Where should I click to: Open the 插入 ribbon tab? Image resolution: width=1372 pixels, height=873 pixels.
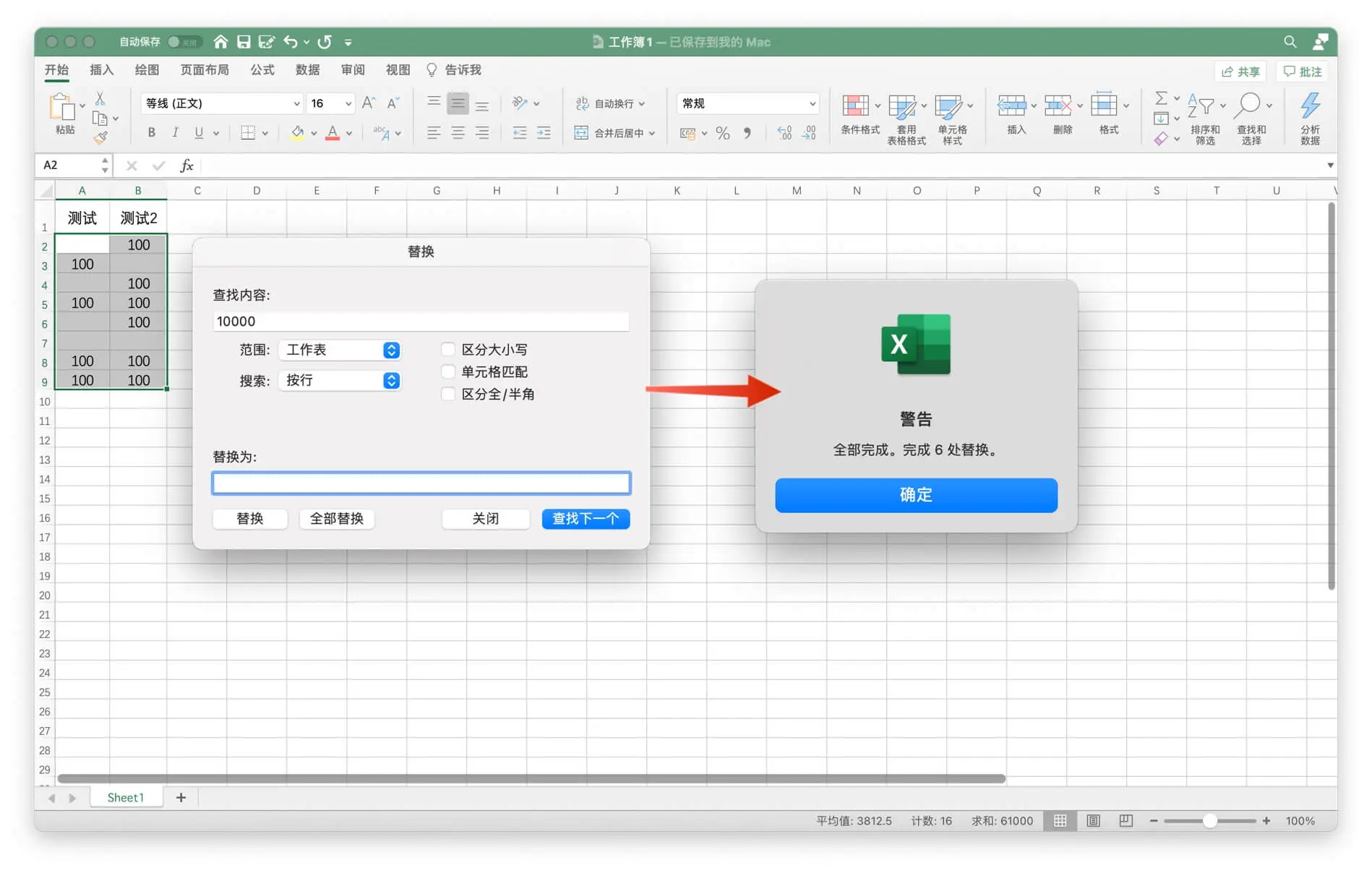tap(101, 70)
